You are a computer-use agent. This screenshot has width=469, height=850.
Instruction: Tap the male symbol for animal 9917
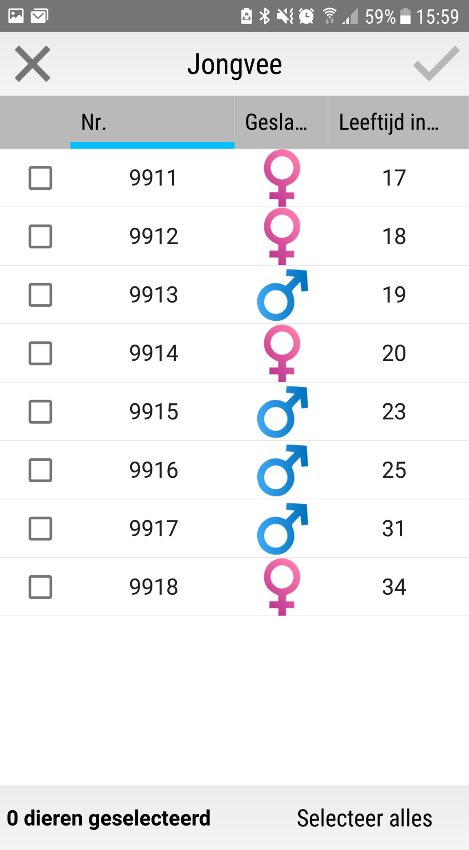click(x=282, y=529)
